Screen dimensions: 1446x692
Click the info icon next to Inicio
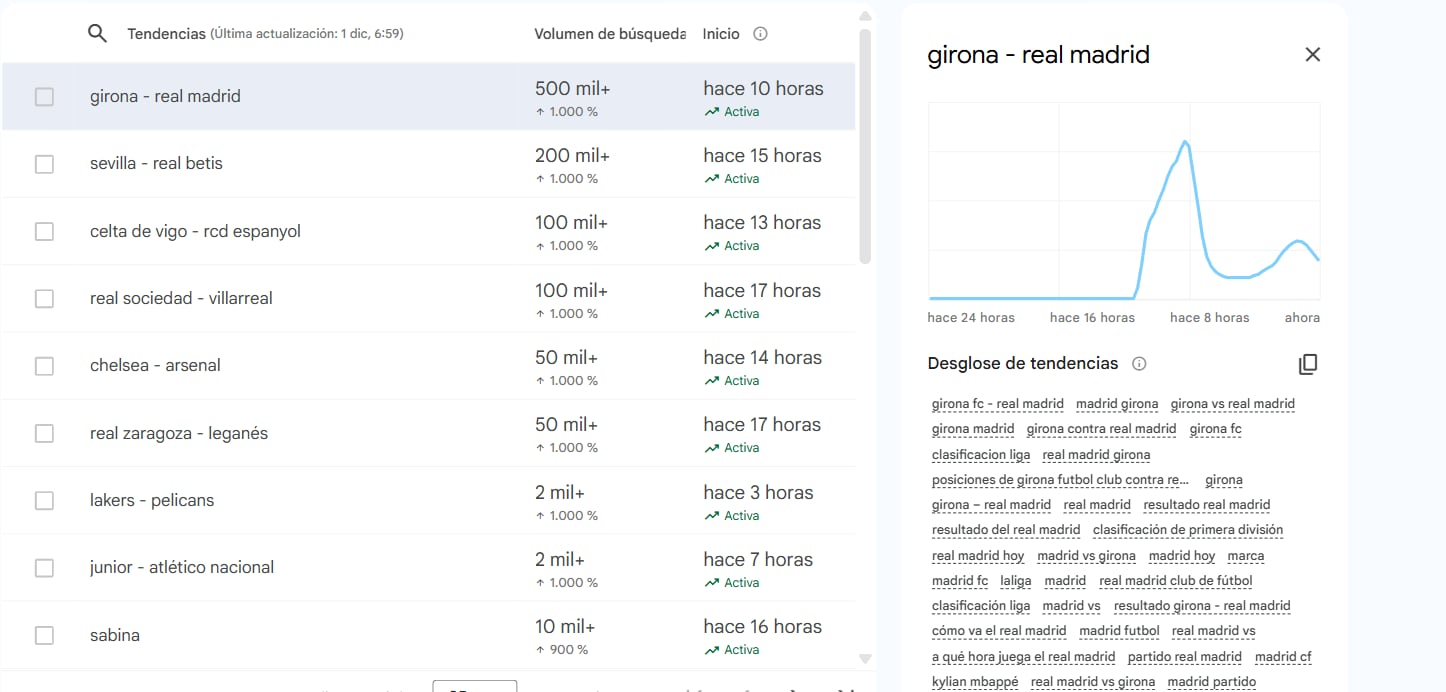coord(760,34)
